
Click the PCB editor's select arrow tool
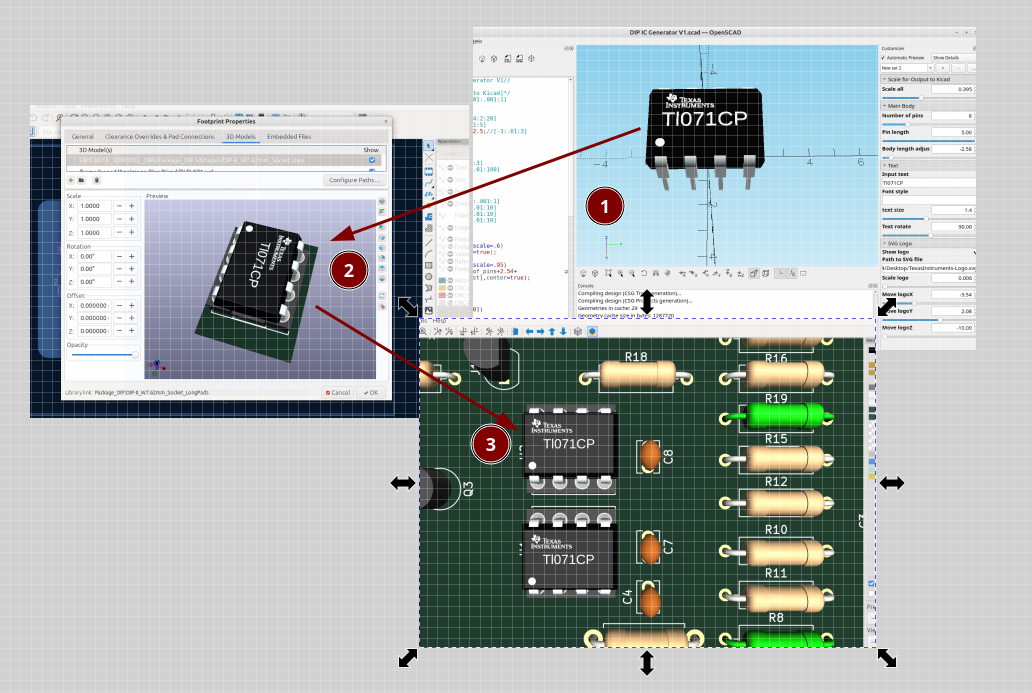[428, 145]
